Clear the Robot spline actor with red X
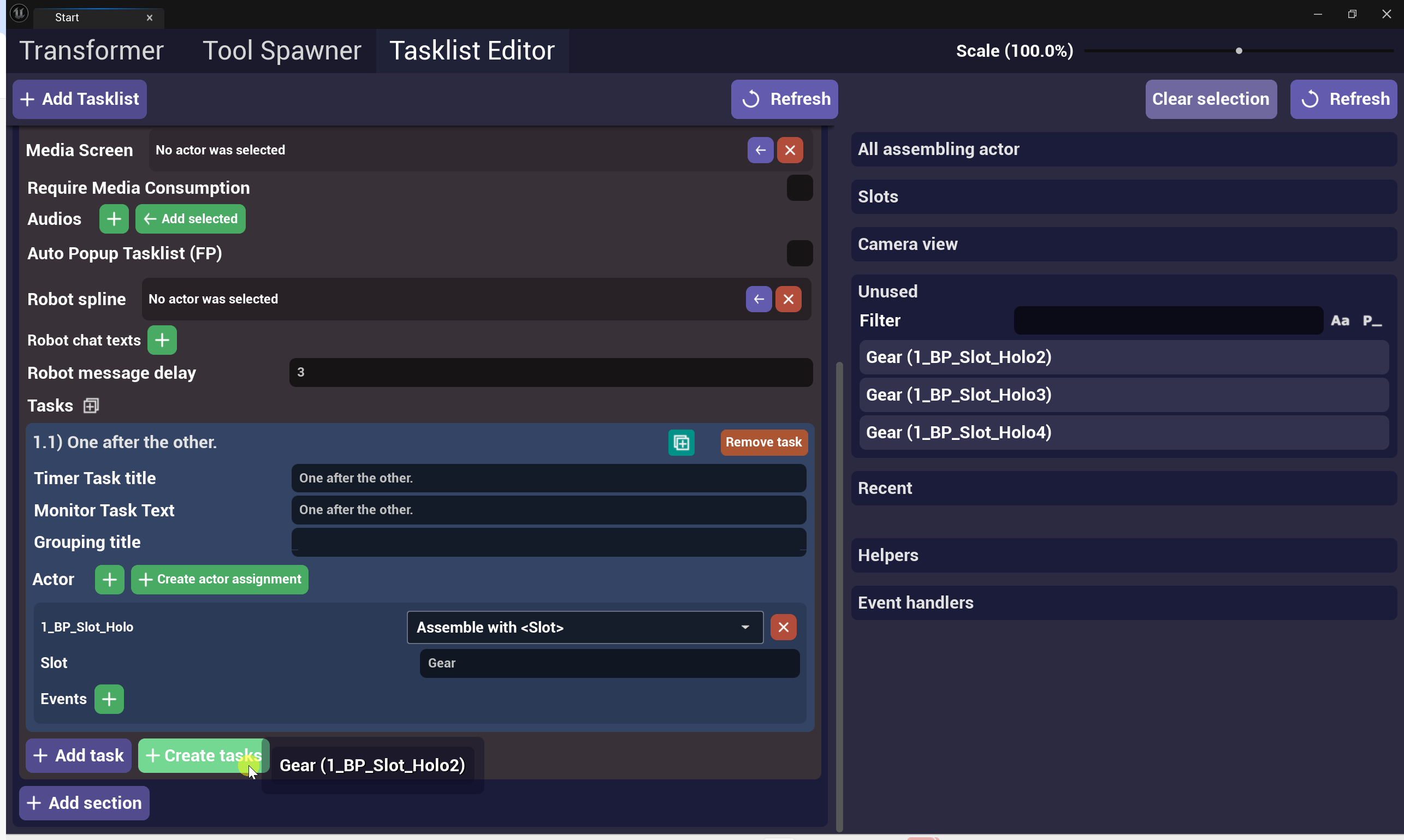 788,299
